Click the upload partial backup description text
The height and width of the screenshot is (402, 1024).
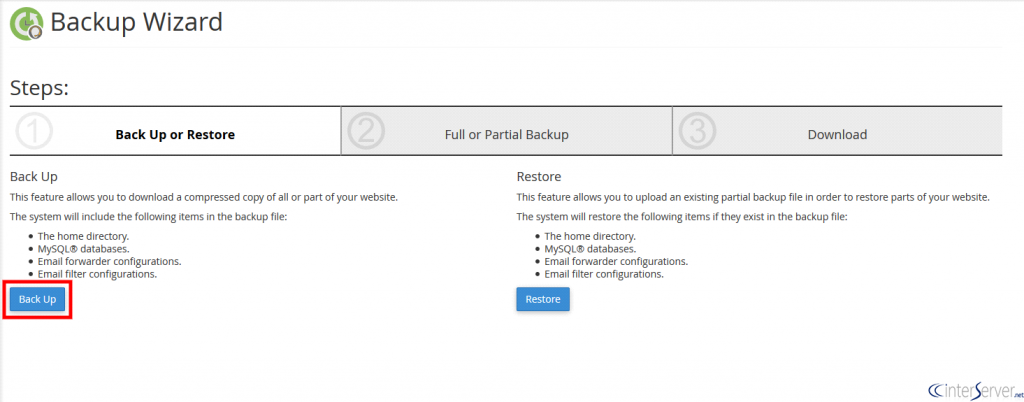[752, 197]
